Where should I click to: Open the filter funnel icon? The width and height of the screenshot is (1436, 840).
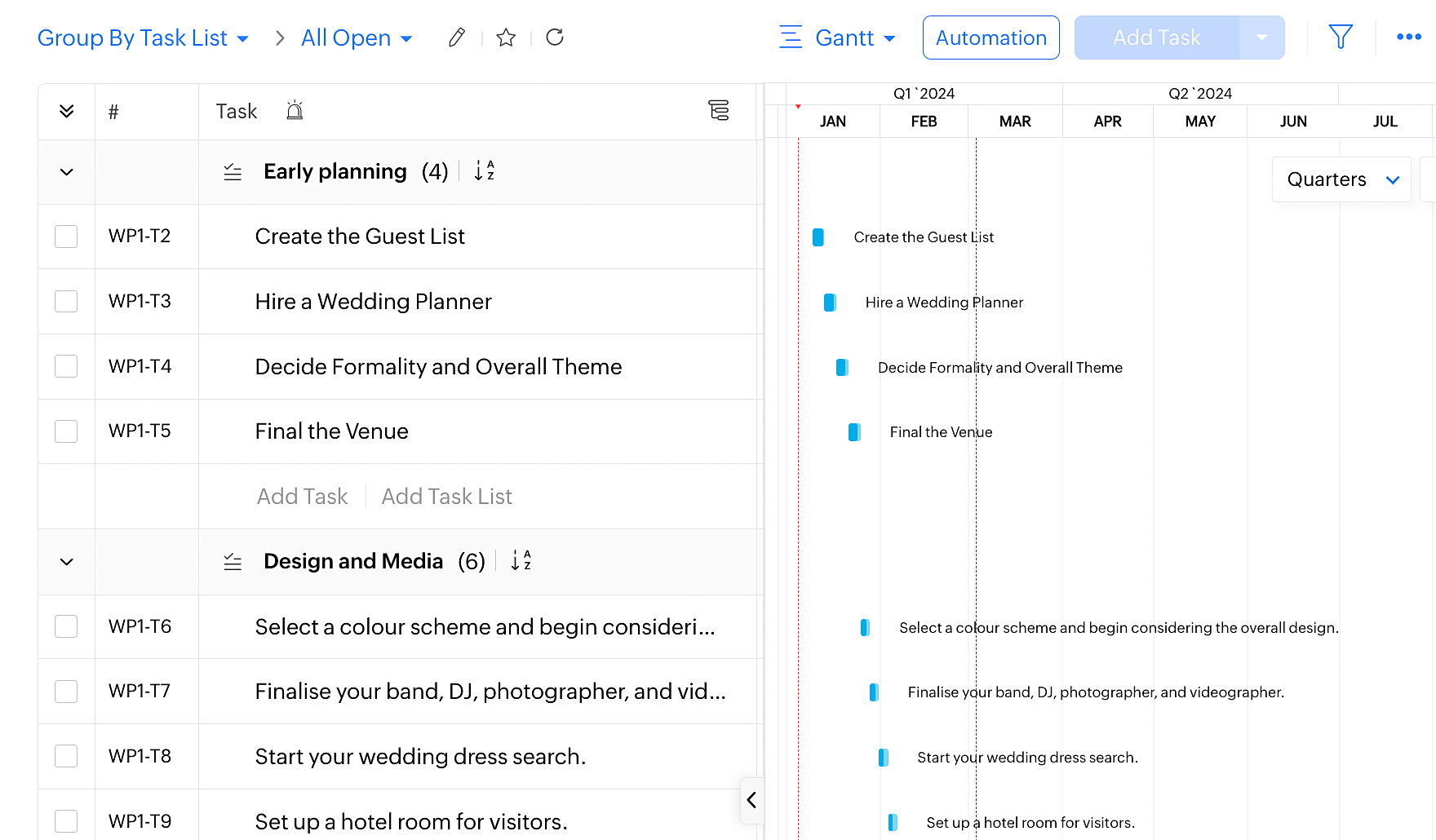click(1340, 37)
